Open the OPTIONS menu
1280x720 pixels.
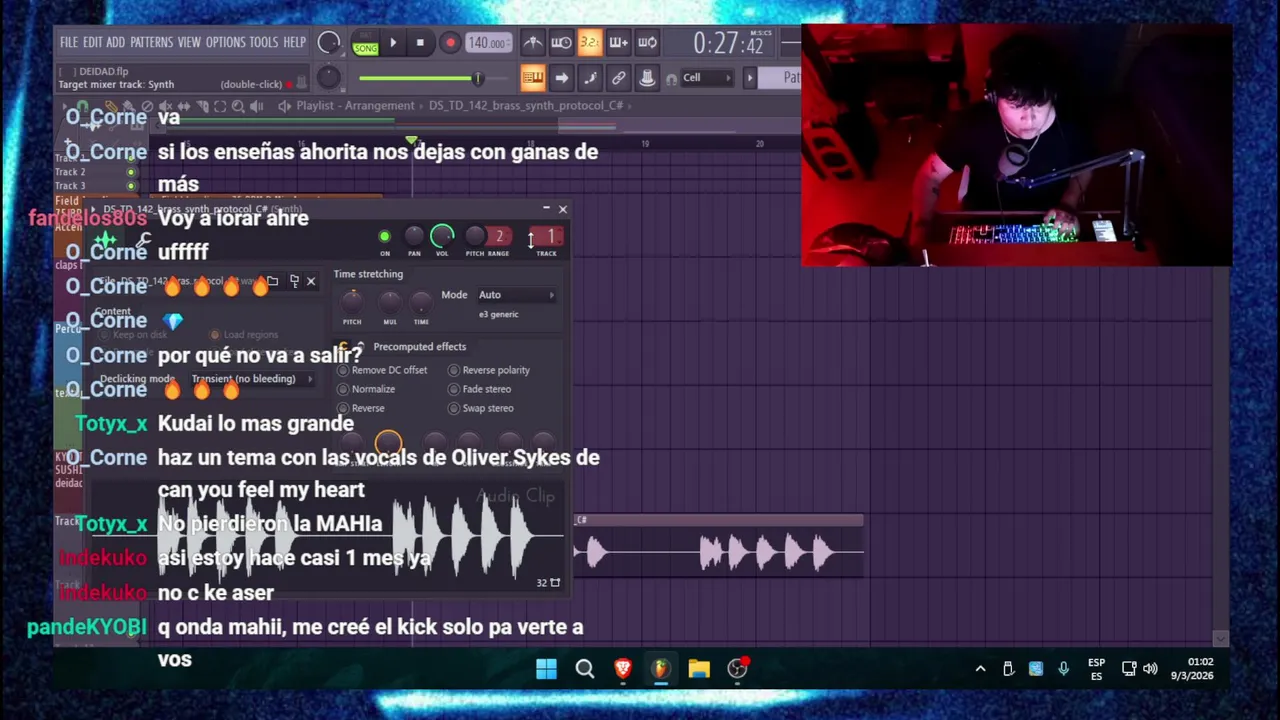(225, 43)
